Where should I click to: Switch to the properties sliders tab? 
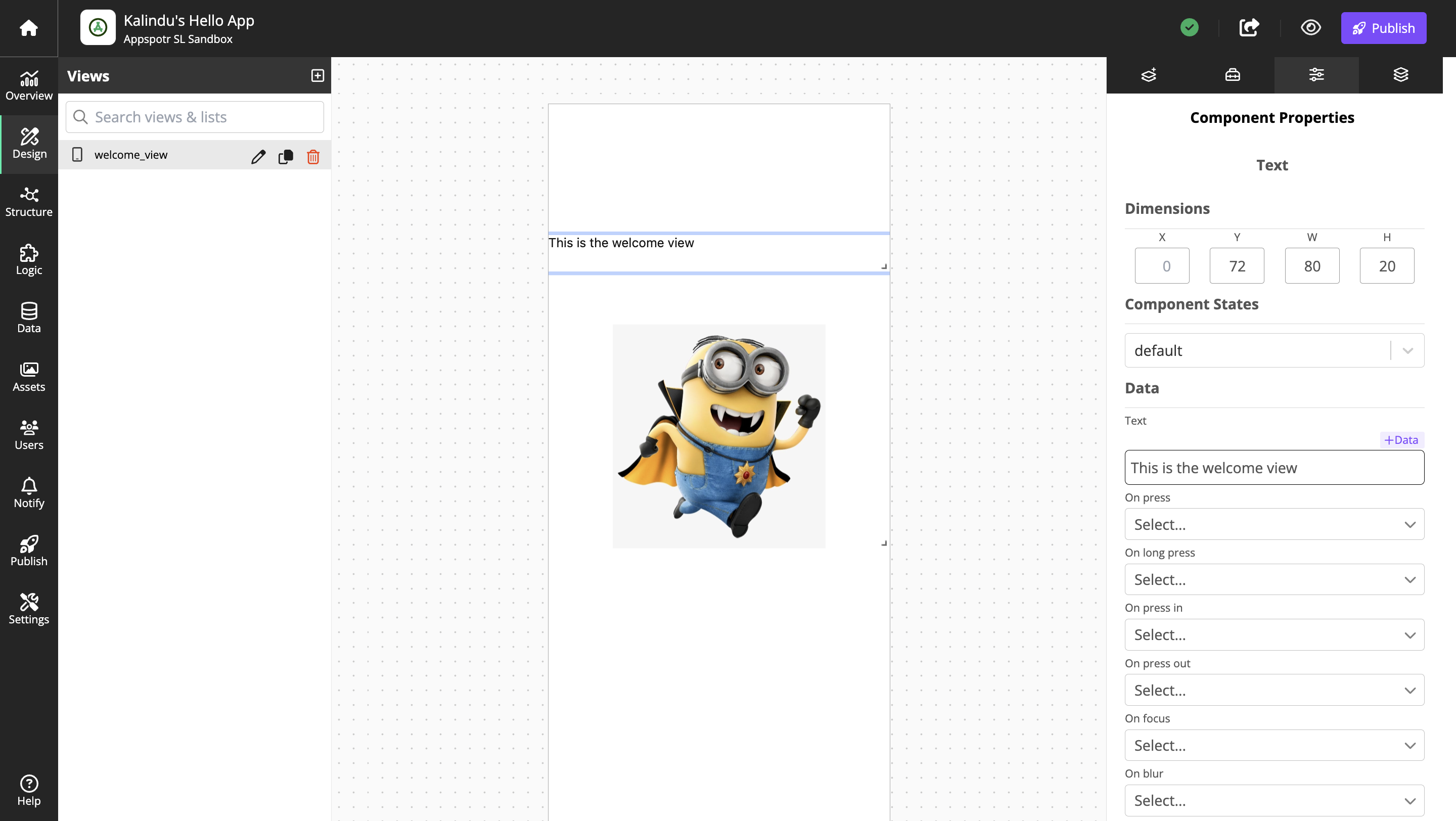point(1316,75)
